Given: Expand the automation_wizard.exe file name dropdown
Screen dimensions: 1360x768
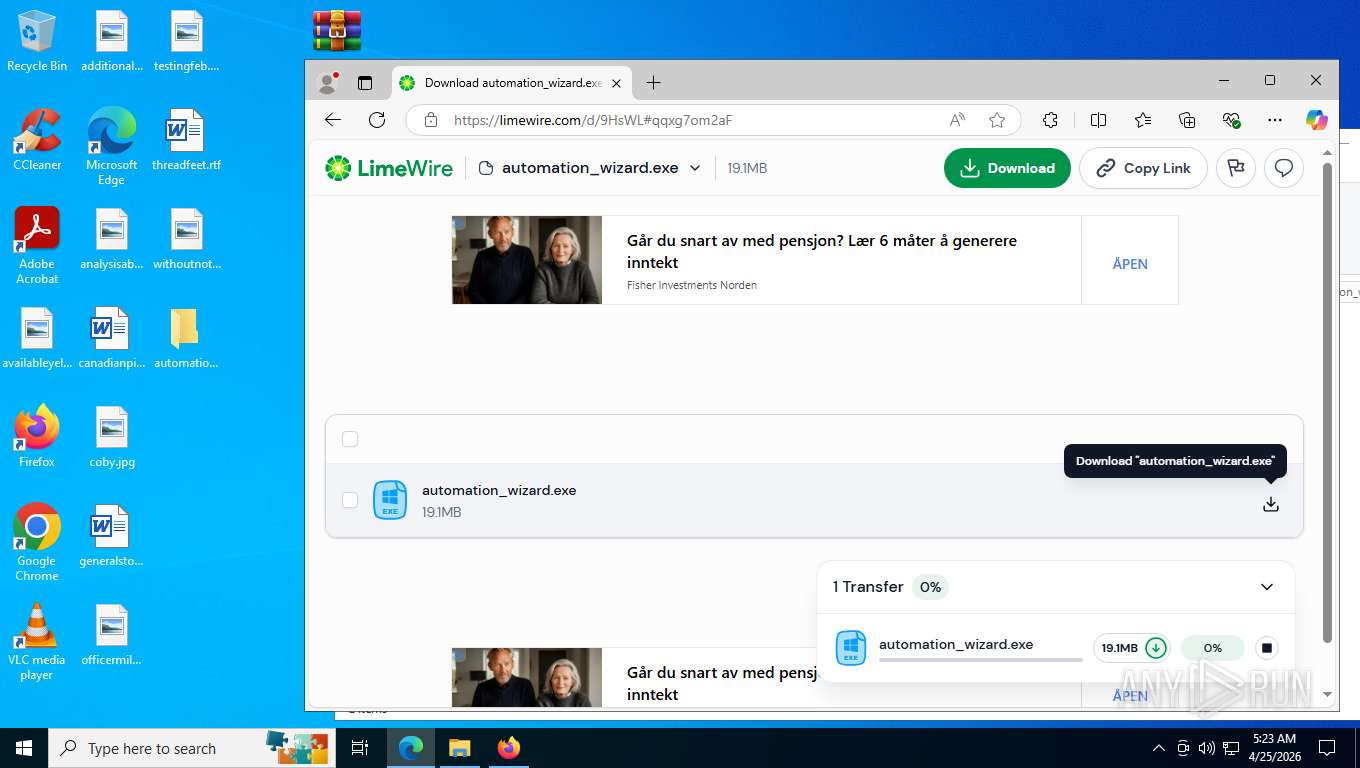Looking at the screenshot, I should point(695,168).
